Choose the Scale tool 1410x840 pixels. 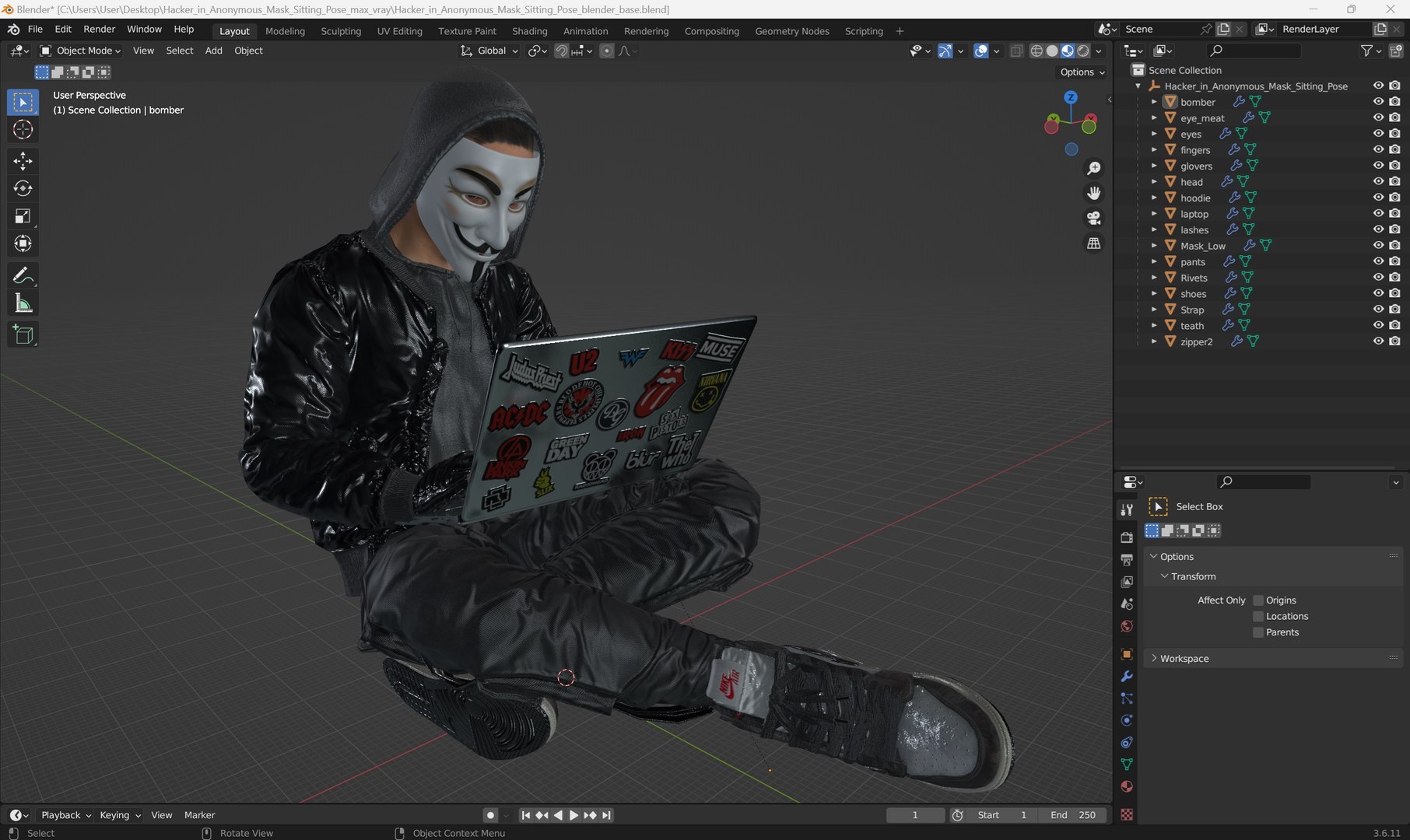point(23,216)
